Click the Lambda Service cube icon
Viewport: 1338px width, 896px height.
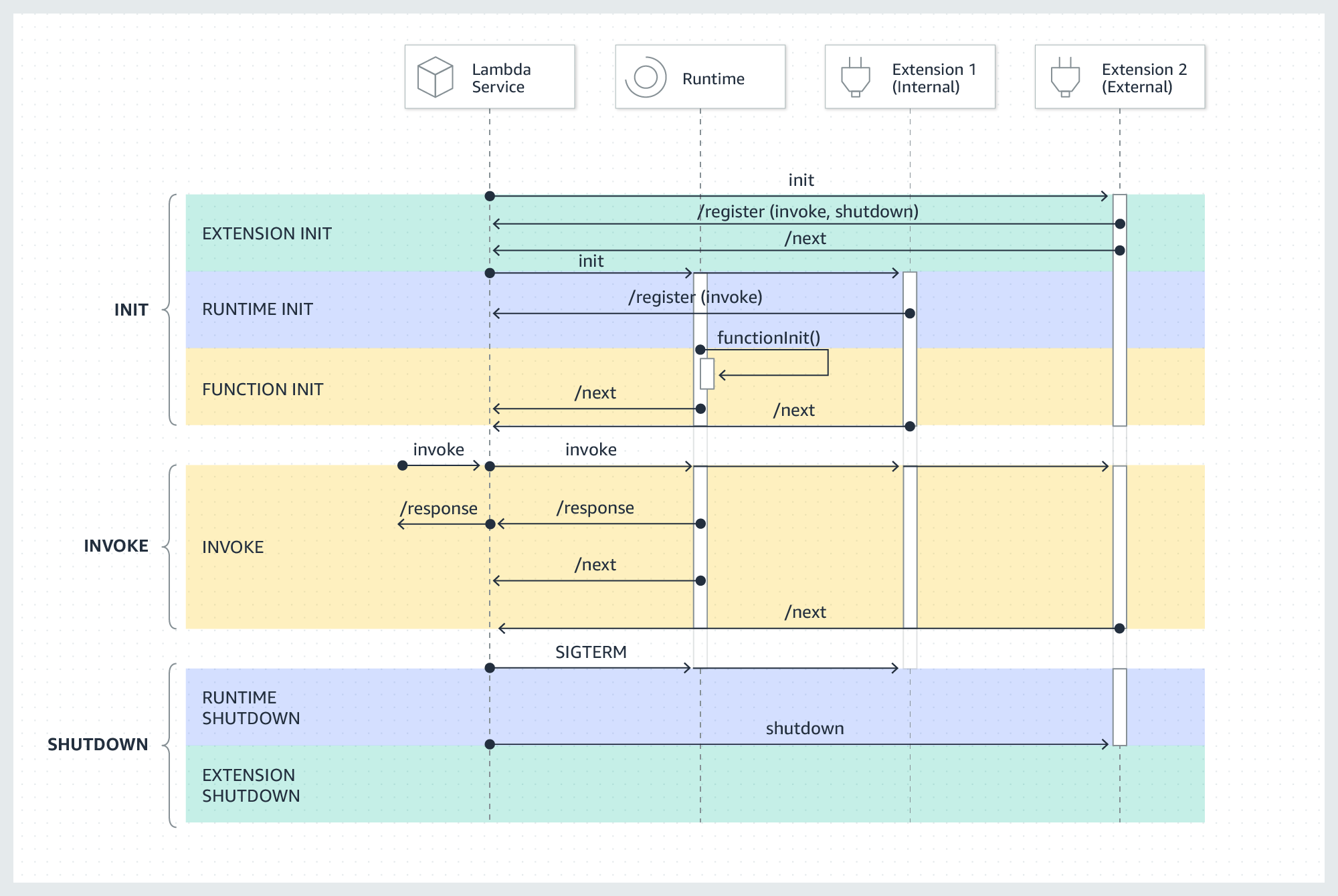(x=434, y=76)
